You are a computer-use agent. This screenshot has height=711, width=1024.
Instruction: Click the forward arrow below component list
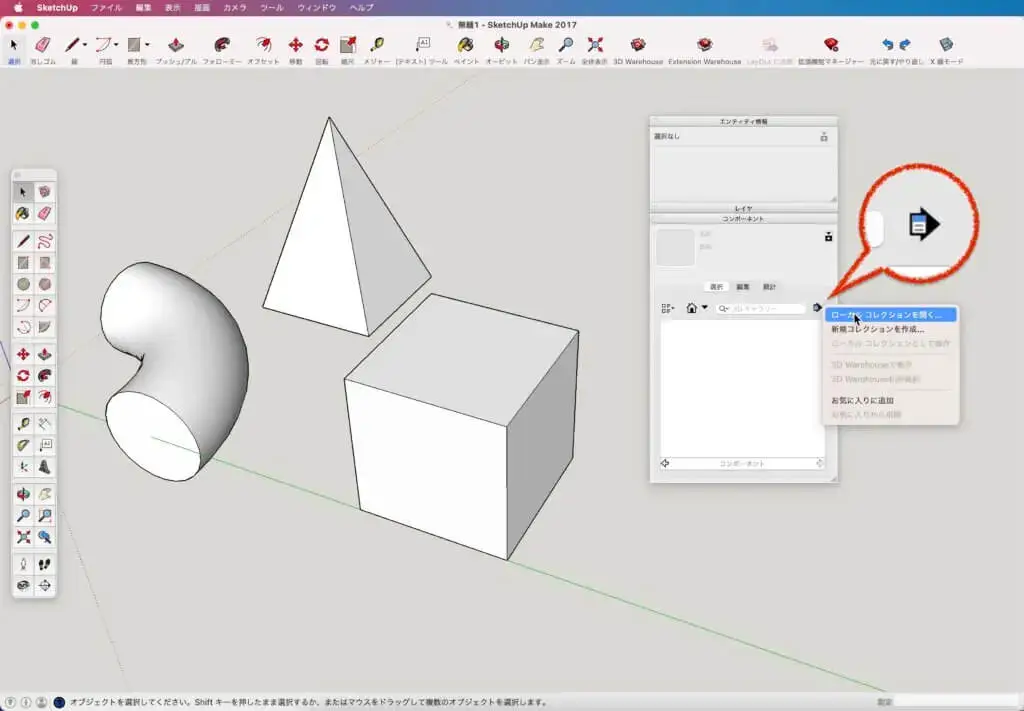point(820,464)
